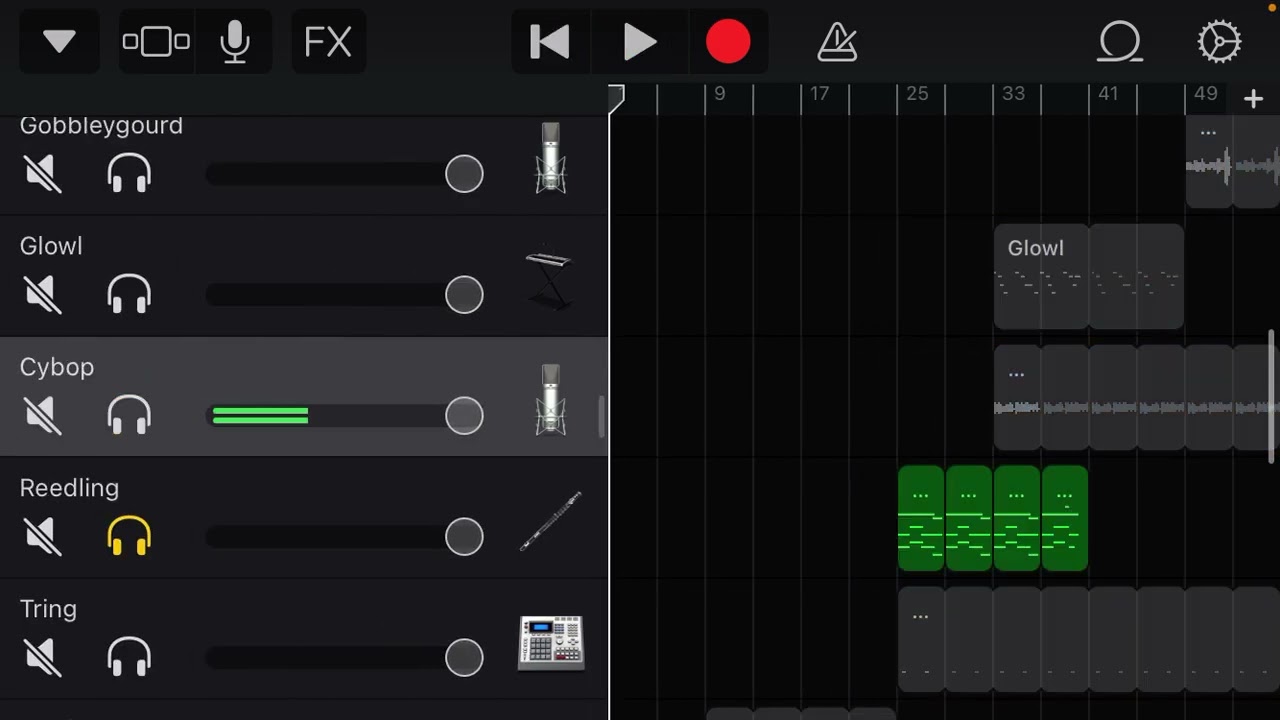The width and height of the screenshot is (1280, 720).
Task: Toggle the metronome
Action: pos(837,42)
